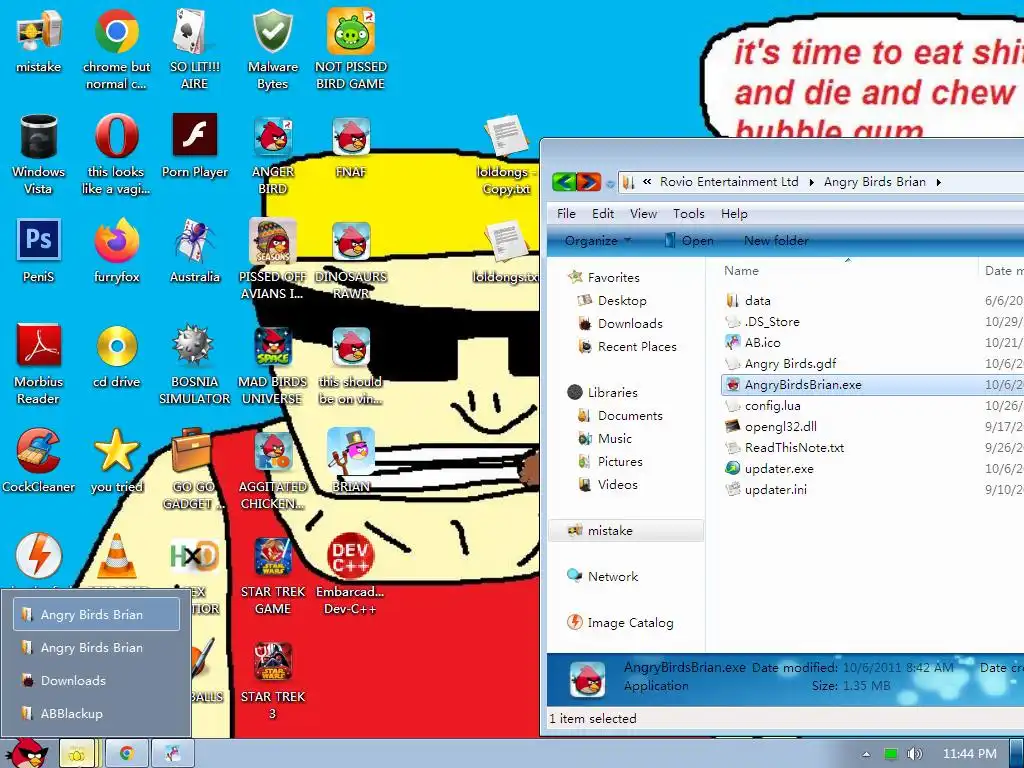Open the GO GO GADGET briefcase icon
This screenshot has width=1024, height=768.
pyautogui.click(x=193, y=470)
